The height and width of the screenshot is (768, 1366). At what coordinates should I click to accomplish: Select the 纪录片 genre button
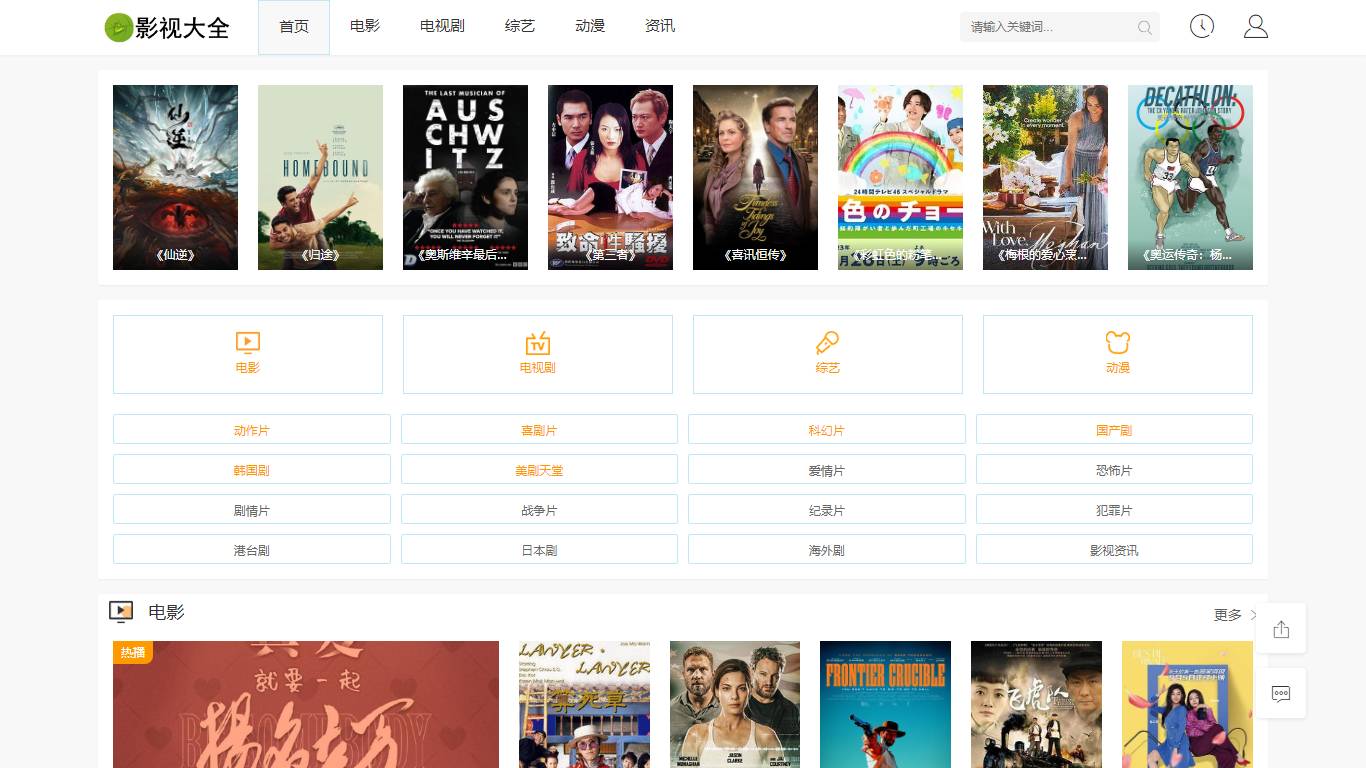tap(826, 510)
